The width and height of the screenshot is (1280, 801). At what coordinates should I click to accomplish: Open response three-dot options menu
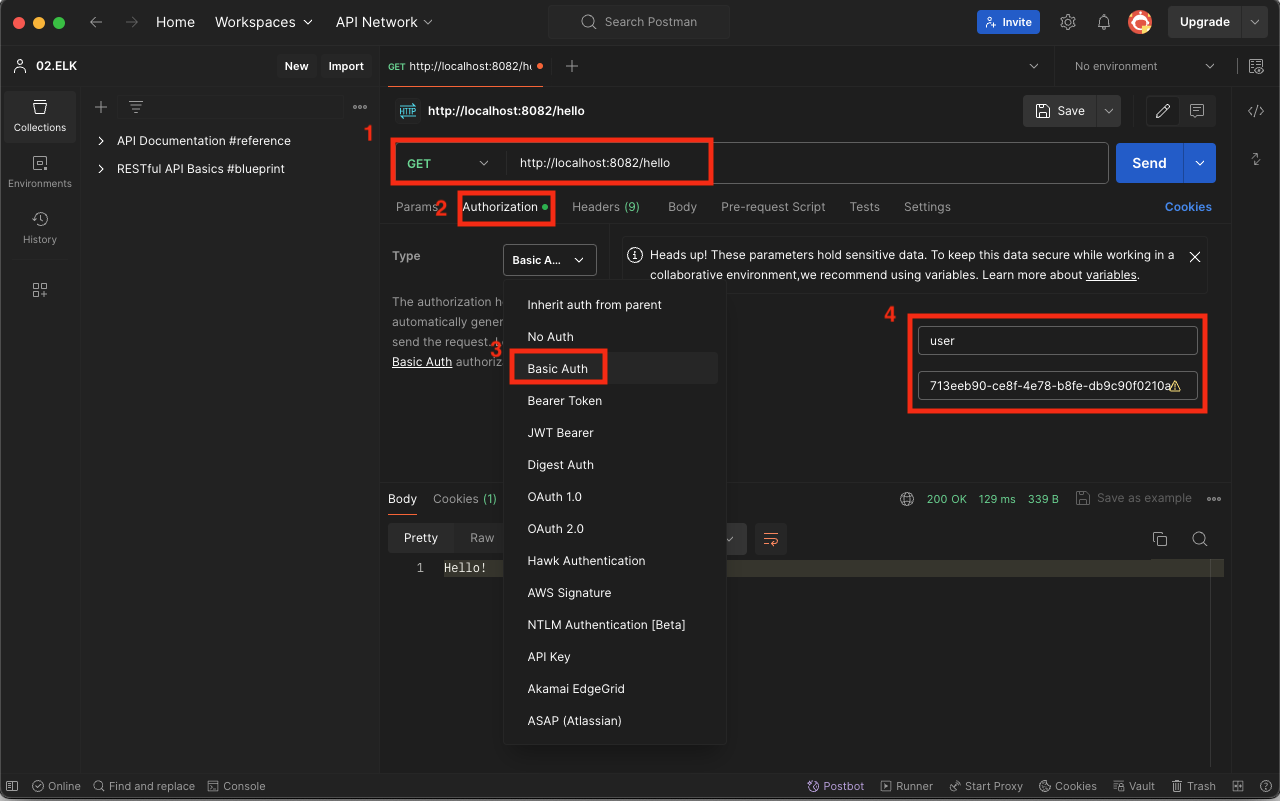point(1214,498)
